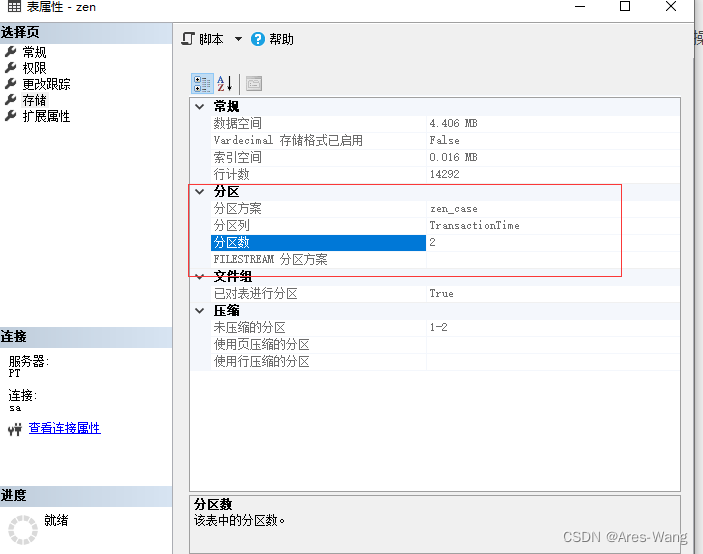Select the 分区列 property row

(x=445, y=226)
